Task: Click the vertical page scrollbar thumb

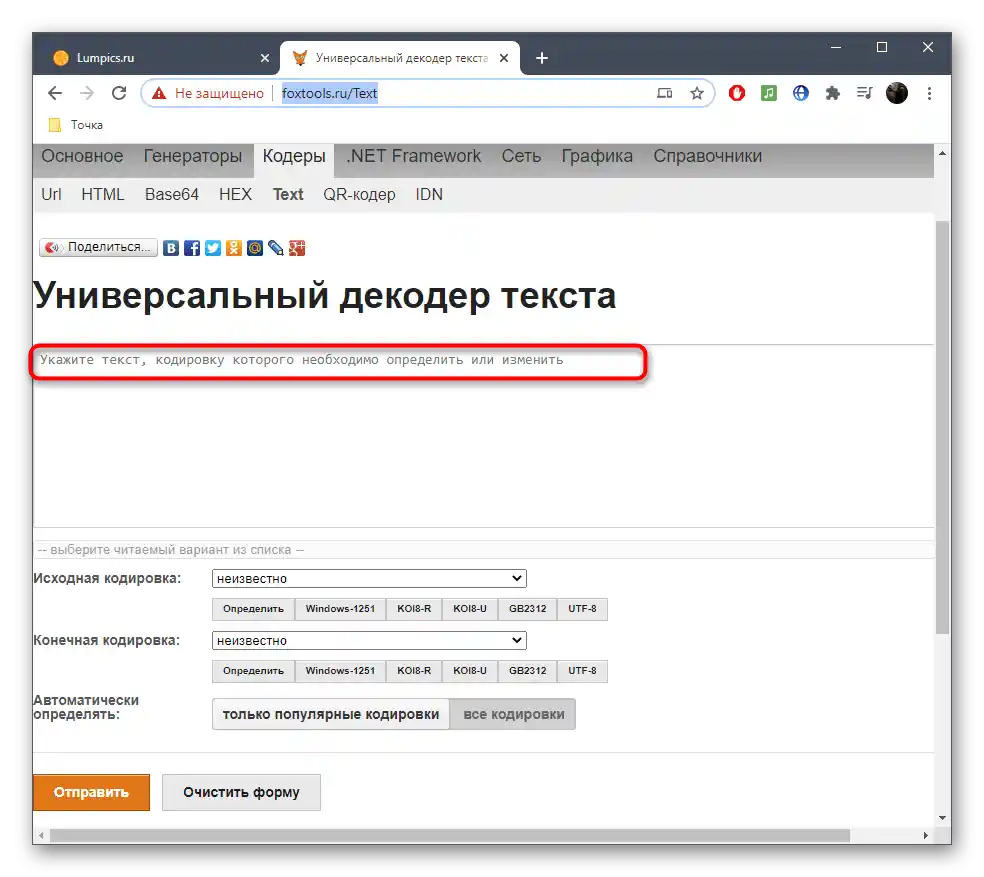Action: (x=943, y=427)
